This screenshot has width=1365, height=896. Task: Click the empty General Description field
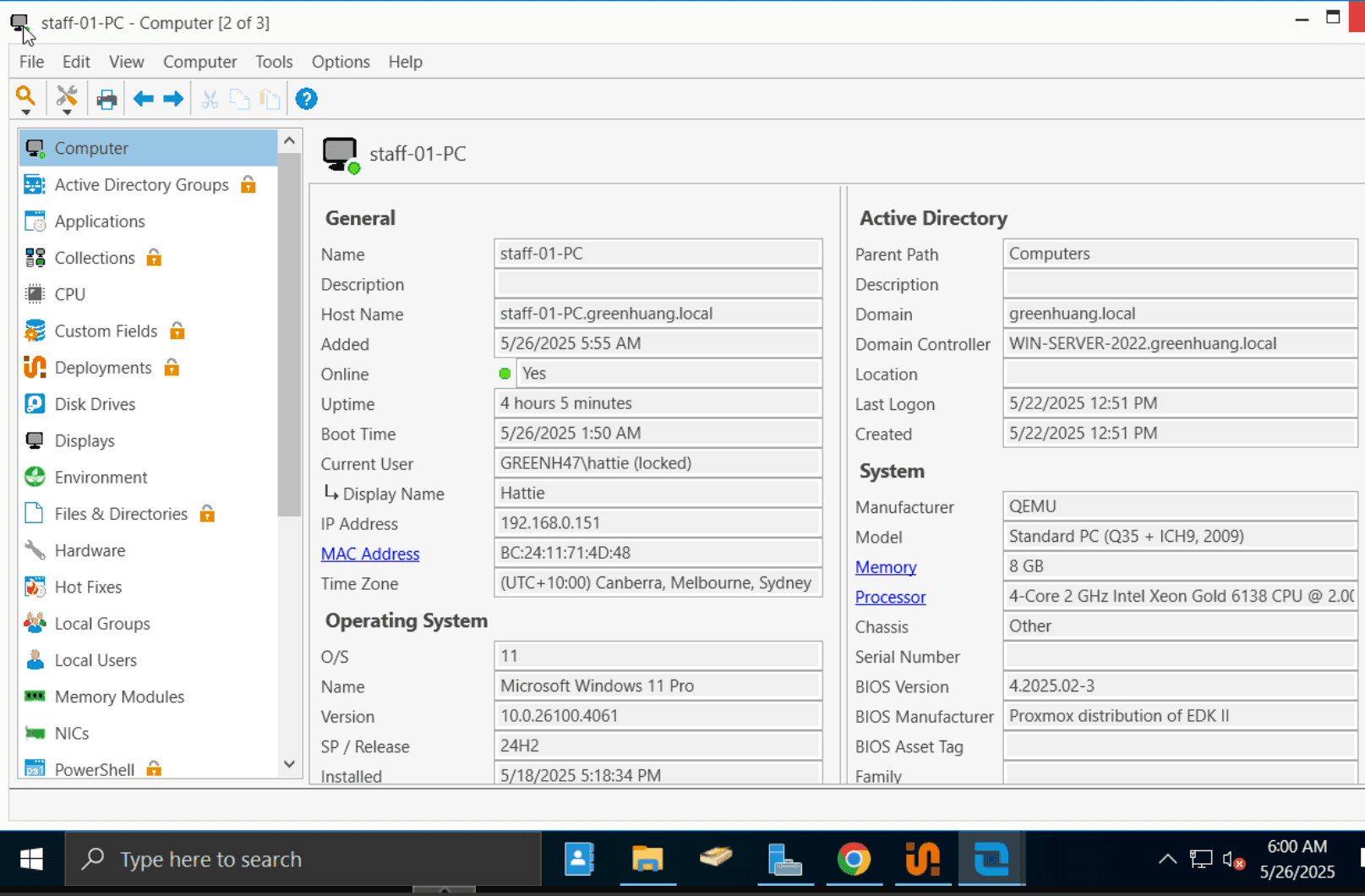pyautogui.click(x=658, y=283)
